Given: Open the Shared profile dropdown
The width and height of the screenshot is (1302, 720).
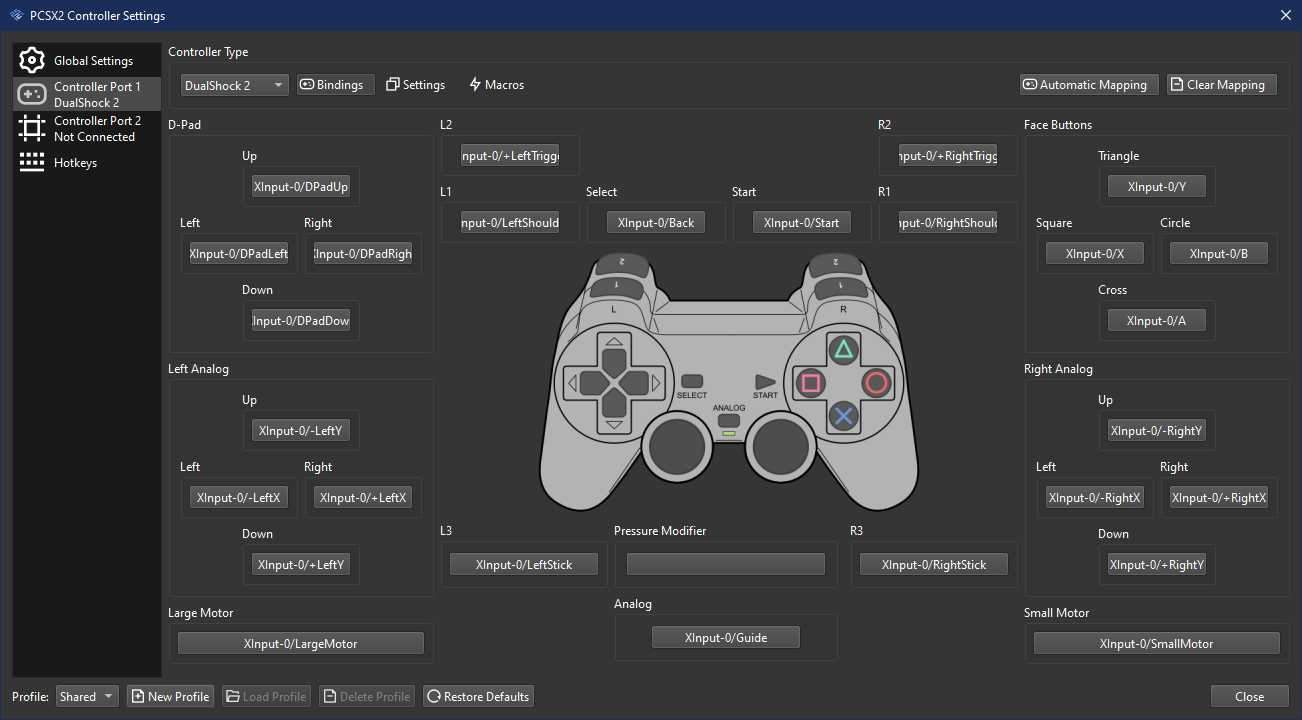Looking at the screenshot, I should coord(87,696).
